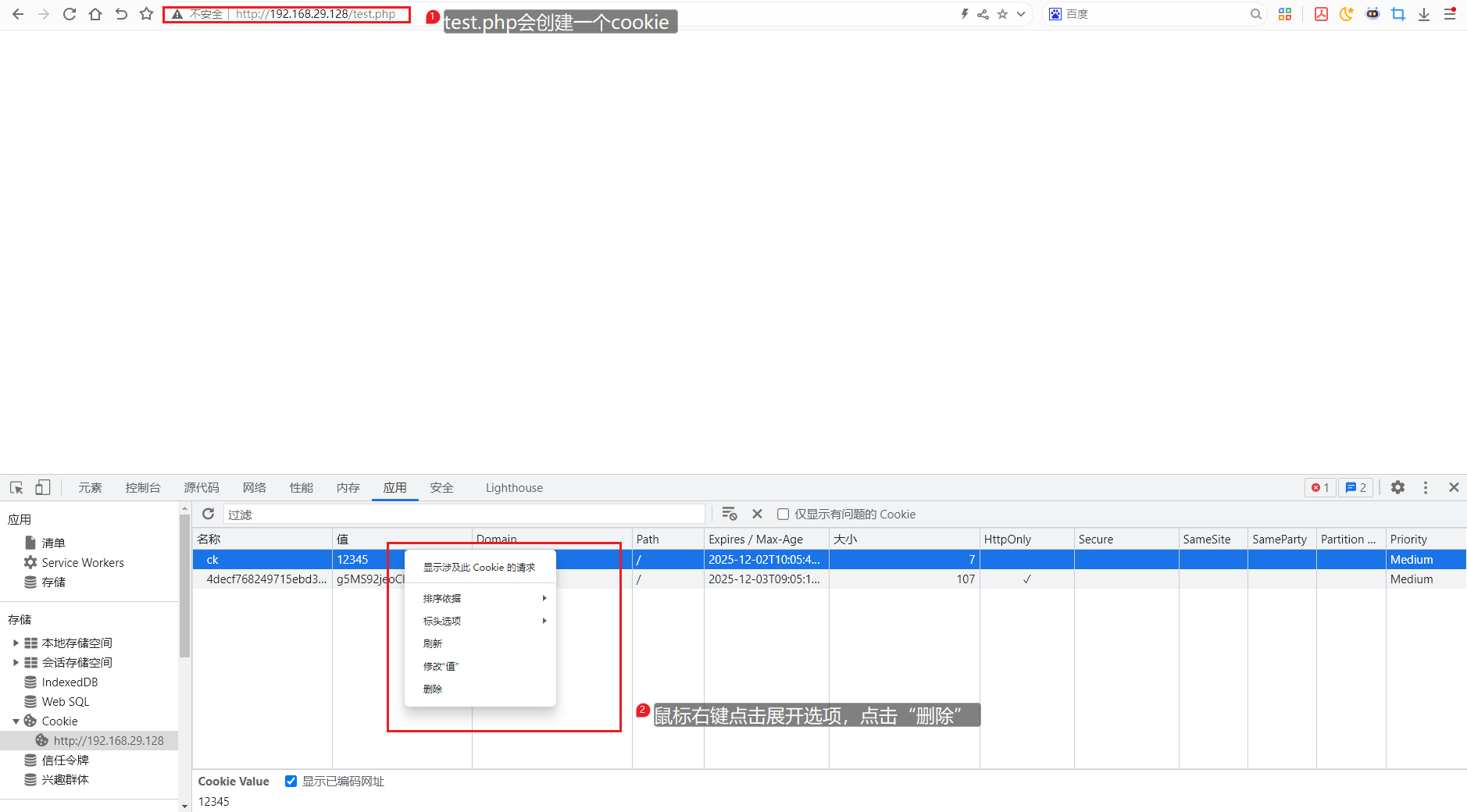The image size is (1467, 812).
Task: Click the delete selected cookie X icon
Action: [x=757, y=514]
